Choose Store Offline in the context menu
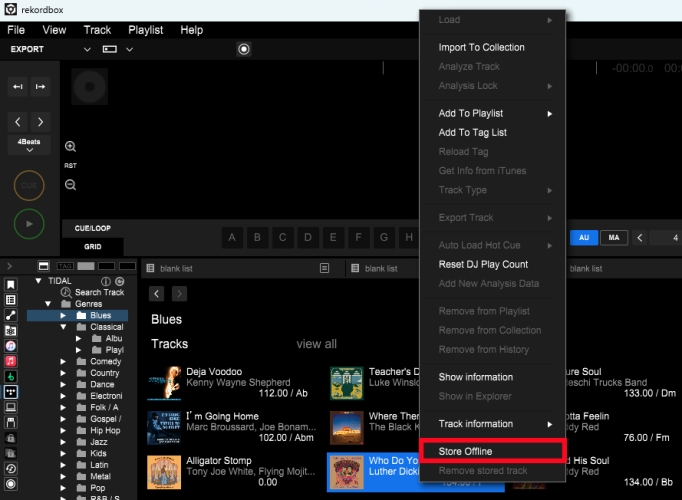The width and height of the screenshot is (682, 500). (x=493, y=451)
